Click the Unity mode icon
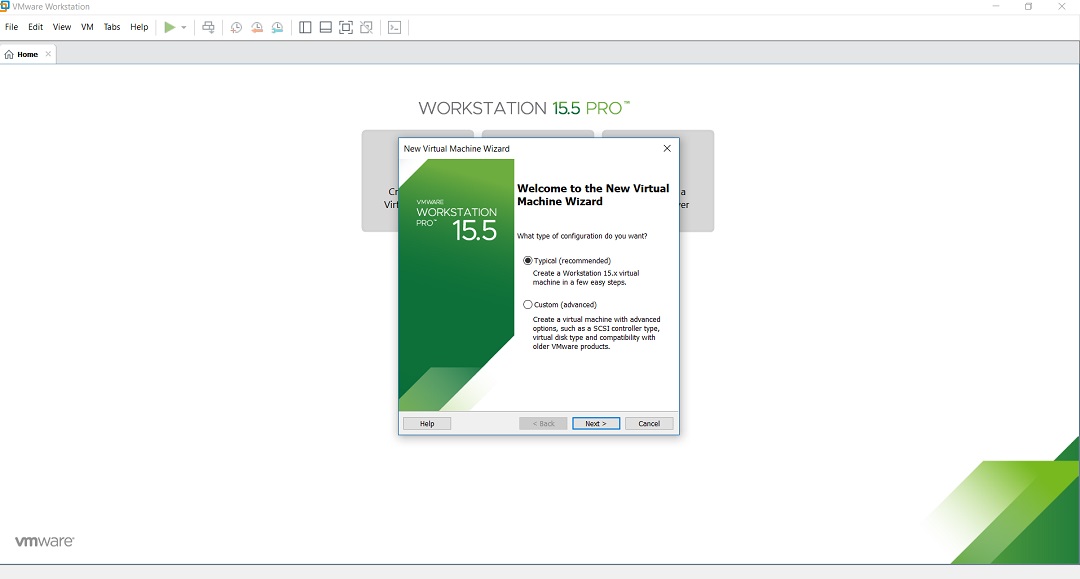Image resolution: width=1080 pixels, height=579 pixels. pyautogui.click(x=366, y=28)
